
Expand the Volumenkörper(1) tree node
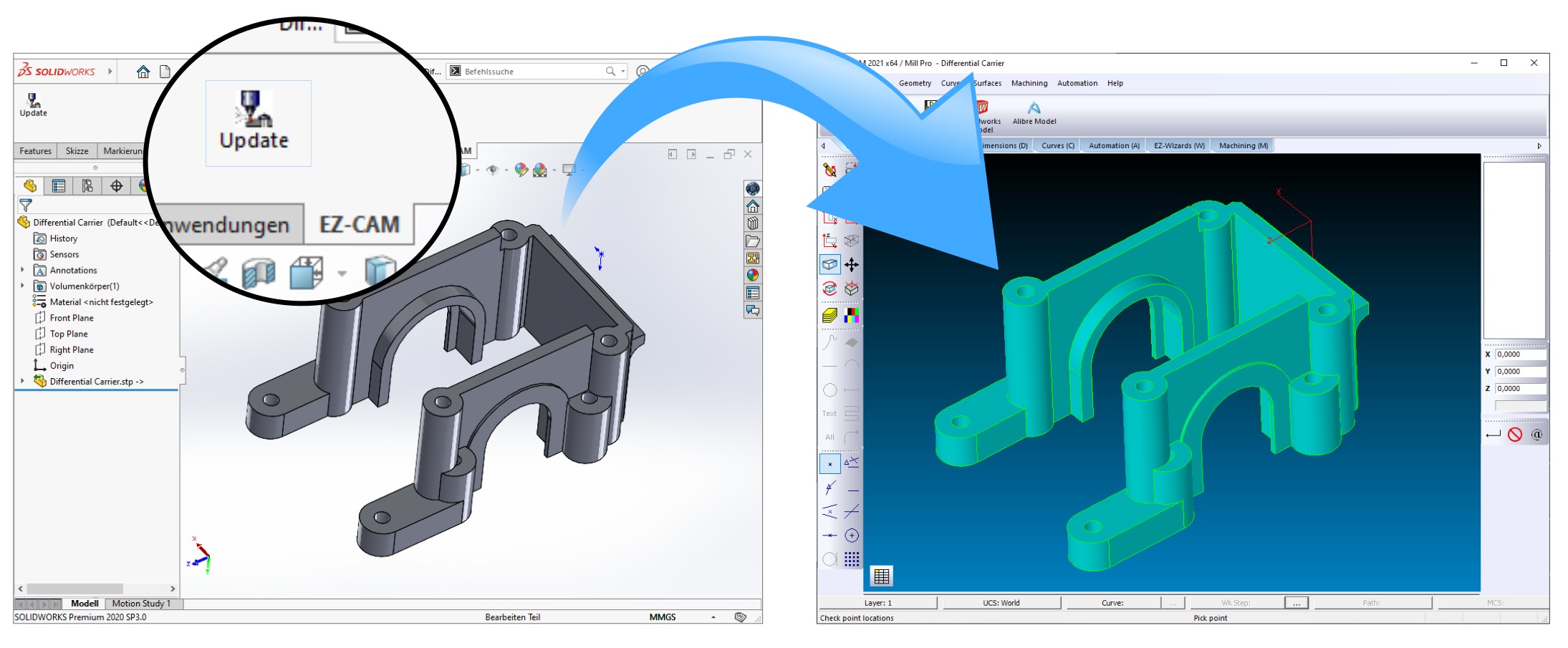(22, 286)
